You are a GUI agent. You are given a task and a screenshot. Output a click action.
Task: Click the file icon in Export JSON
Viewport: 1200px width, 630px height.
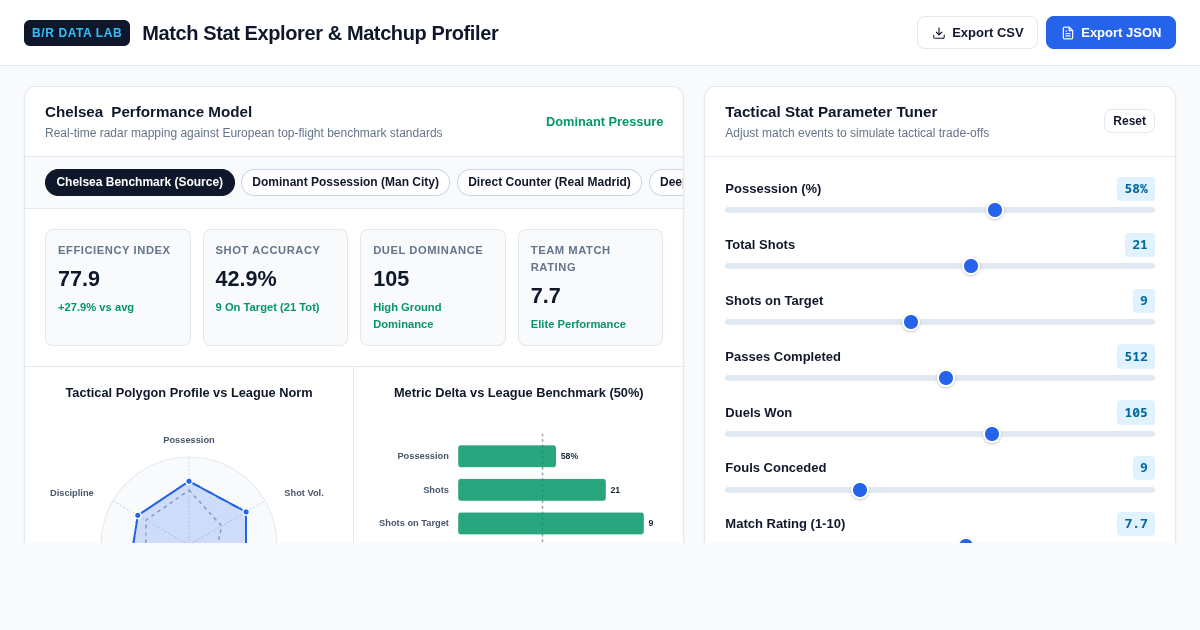pos(1068,33)
